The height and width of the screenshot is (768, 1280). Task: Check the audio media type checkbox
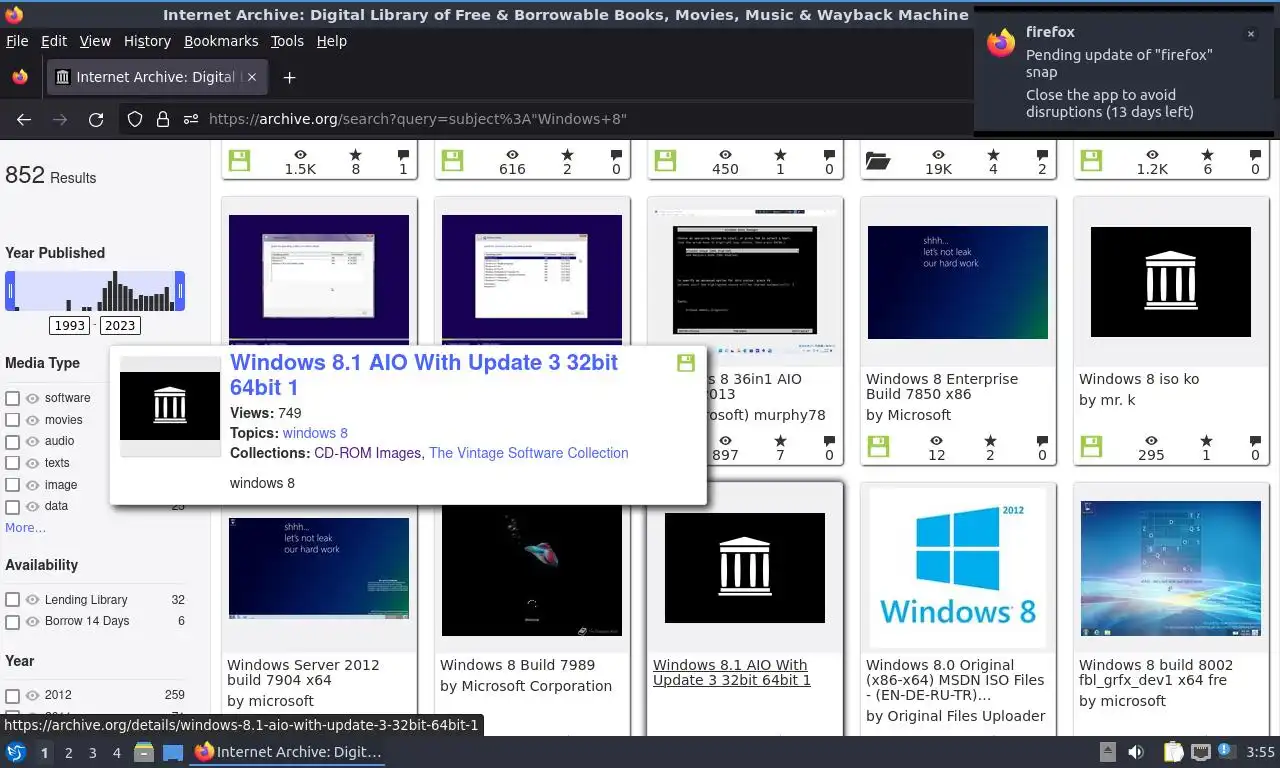click(x=12, y=441)
